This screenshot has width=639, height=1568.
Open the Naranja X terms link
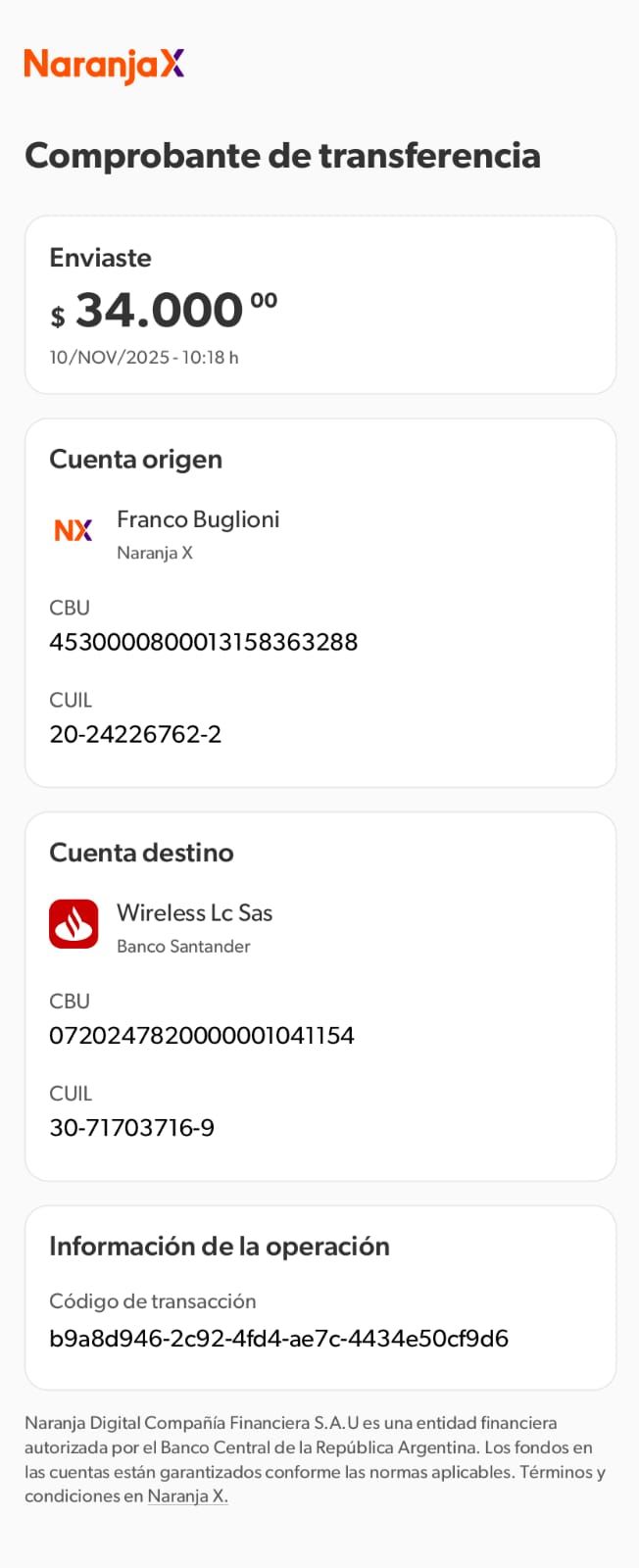(x=187, y=1496)
